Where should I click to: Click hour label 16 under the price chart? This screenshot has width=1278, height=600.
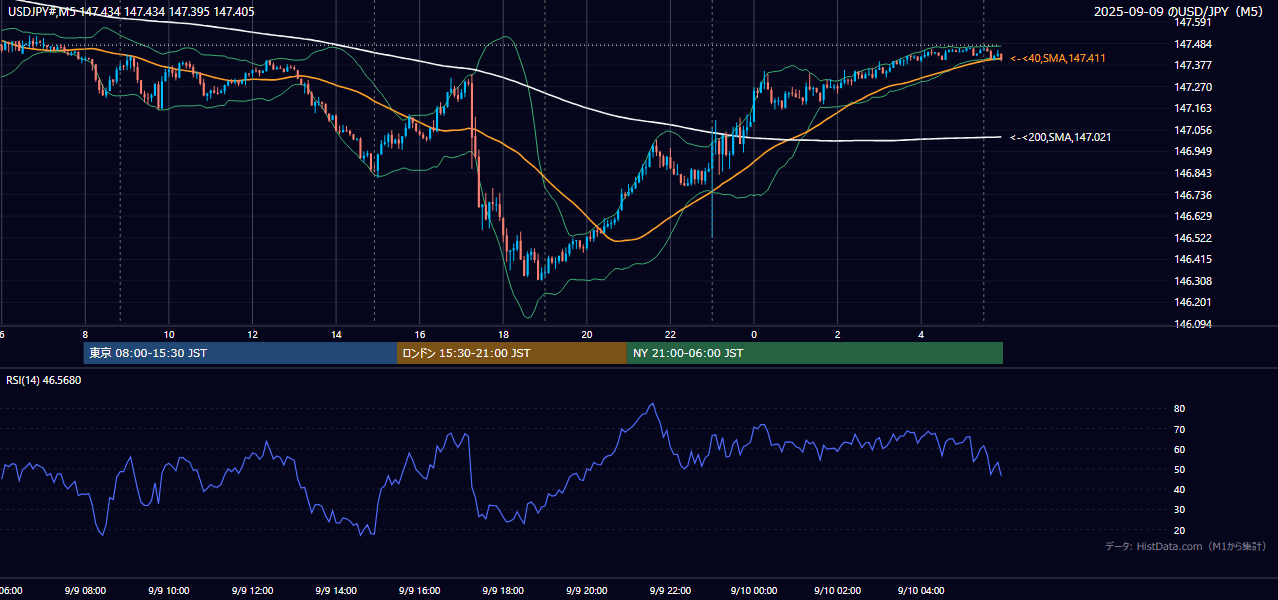tap(420, 334)
